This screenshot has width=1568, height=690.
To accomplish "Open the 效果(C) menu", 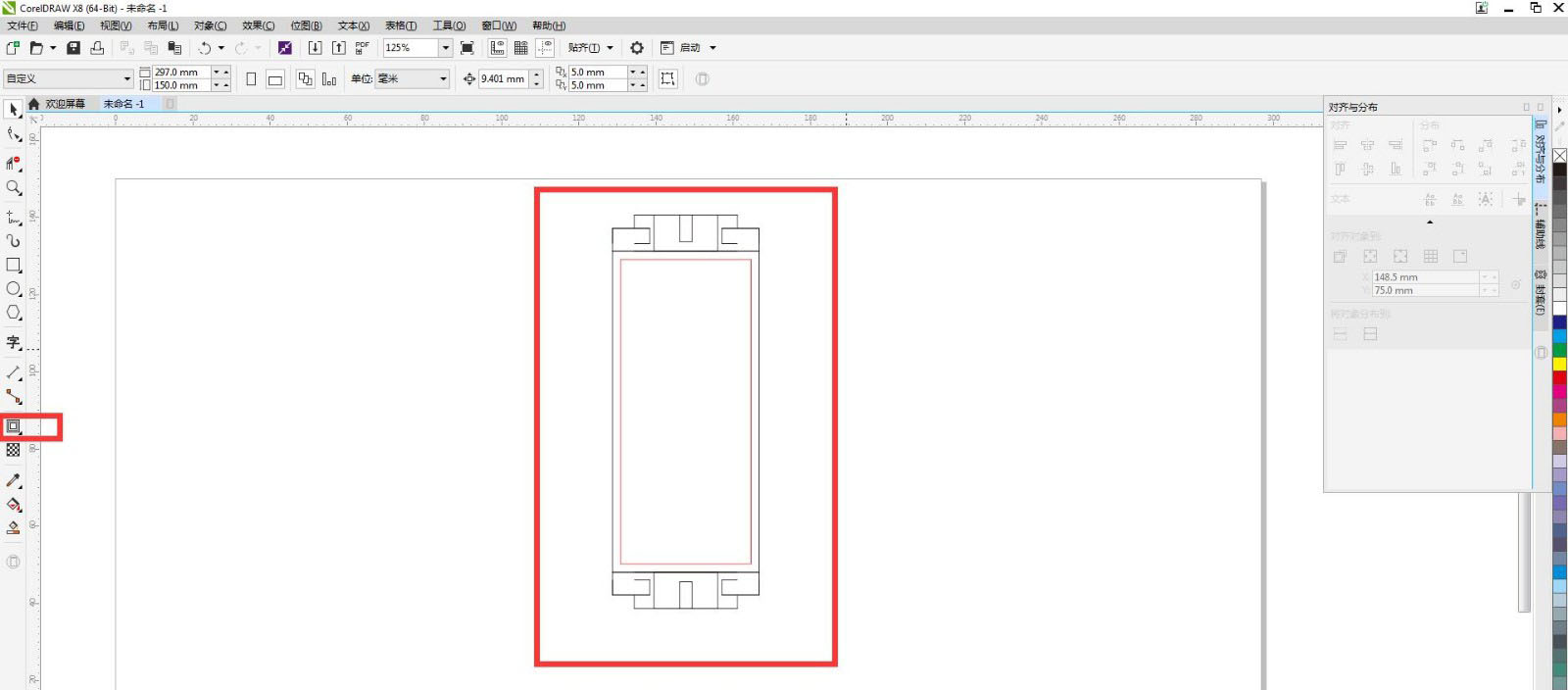I will coord(258,25).
